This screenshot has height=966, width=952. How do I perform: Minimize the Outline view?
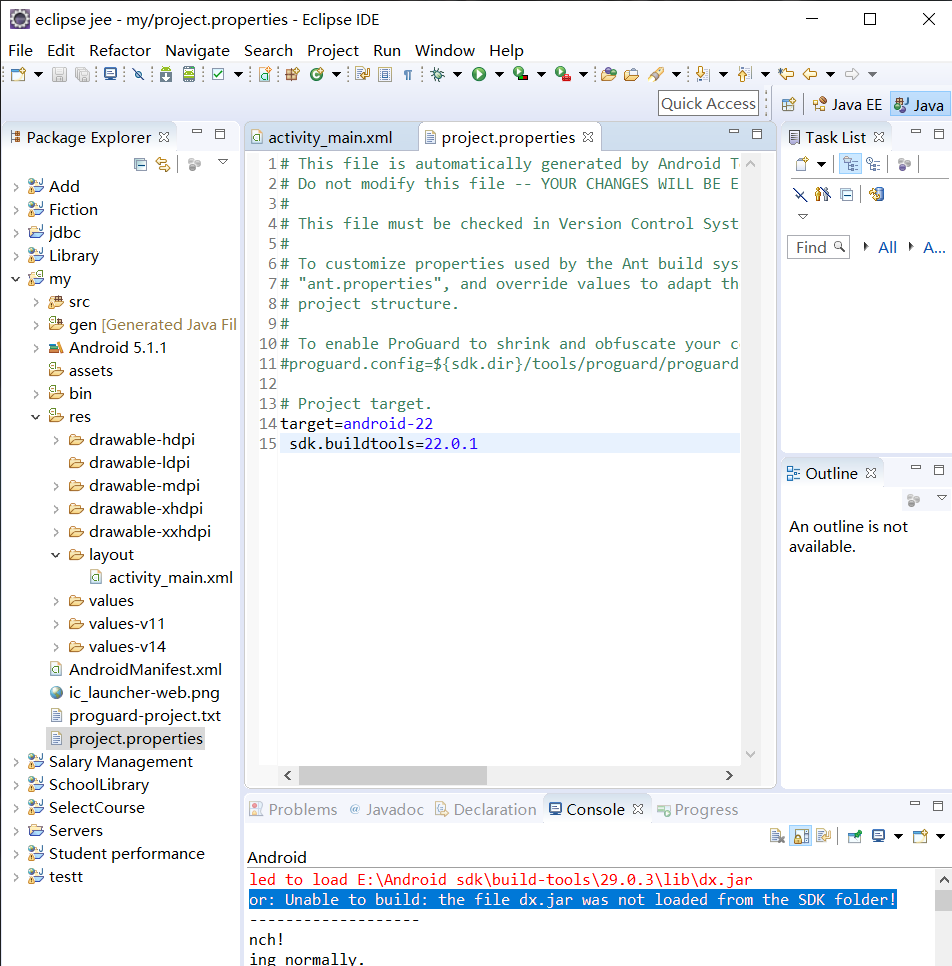point(916,469)
